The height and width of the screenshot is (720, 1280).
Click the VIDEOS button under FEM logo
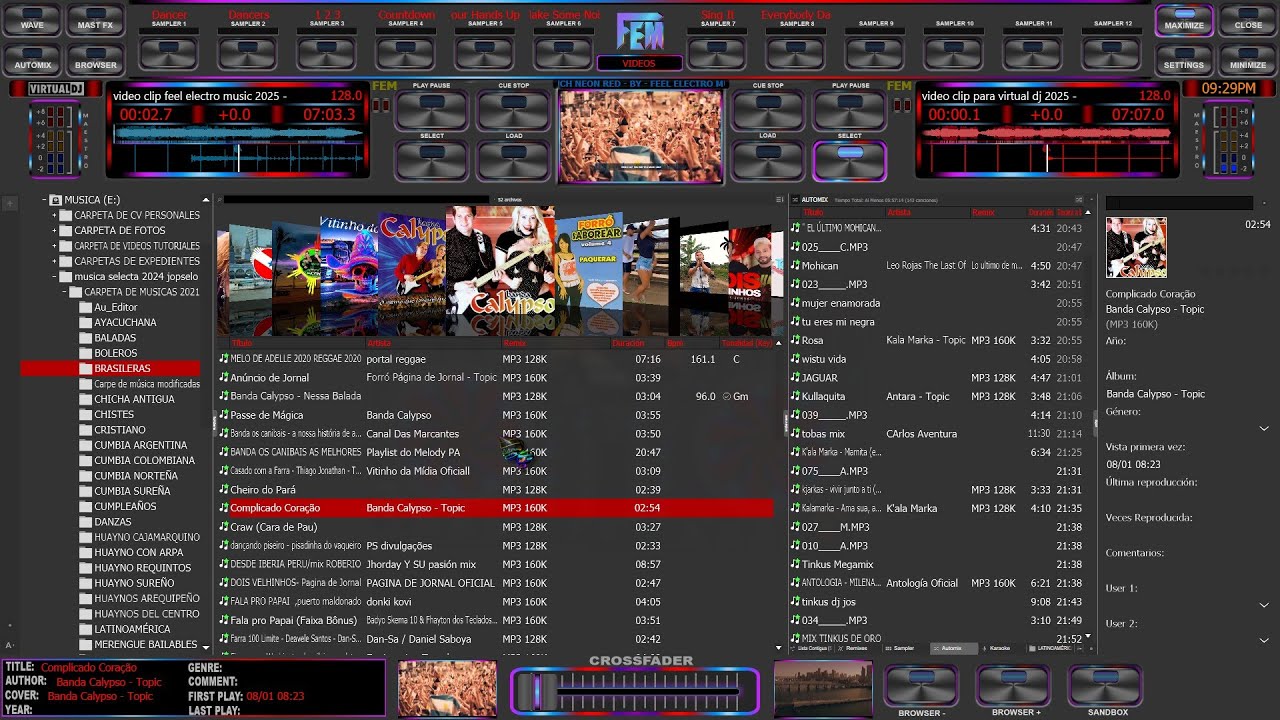pos(639,63)
